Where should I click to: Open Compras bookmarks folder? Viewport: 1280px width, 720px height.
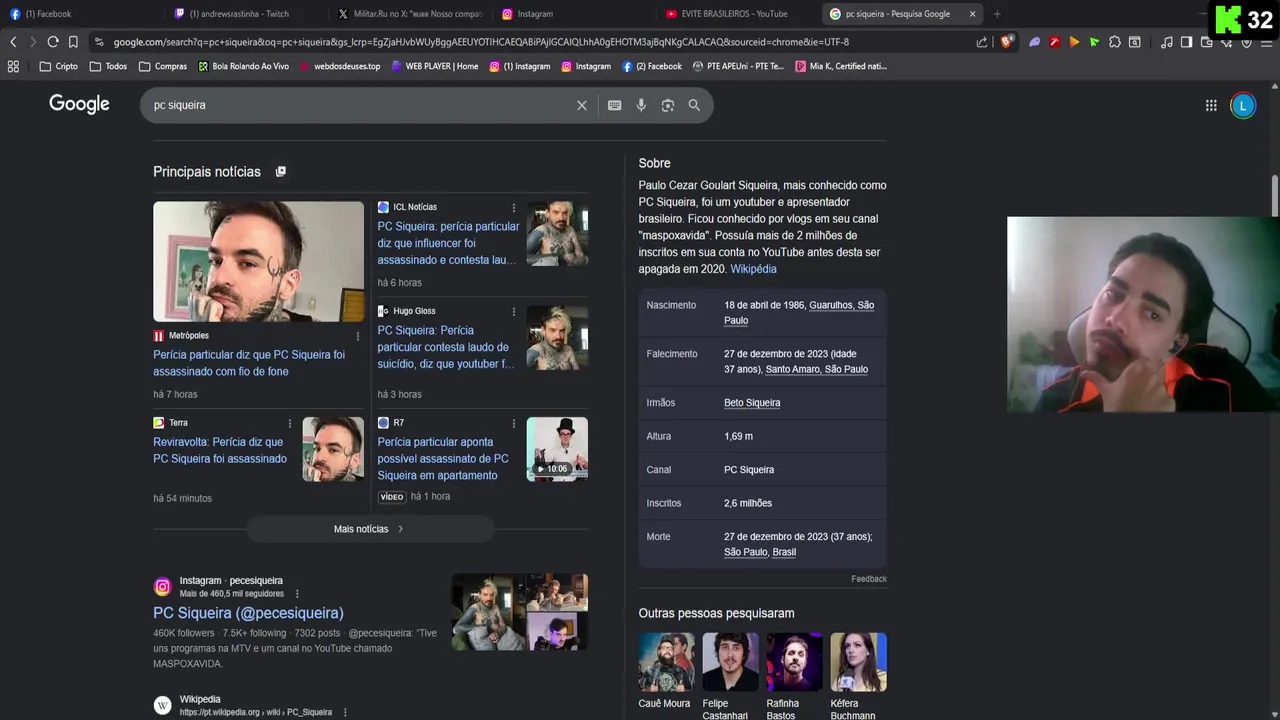pyautogui.click(x=163, y=66)
